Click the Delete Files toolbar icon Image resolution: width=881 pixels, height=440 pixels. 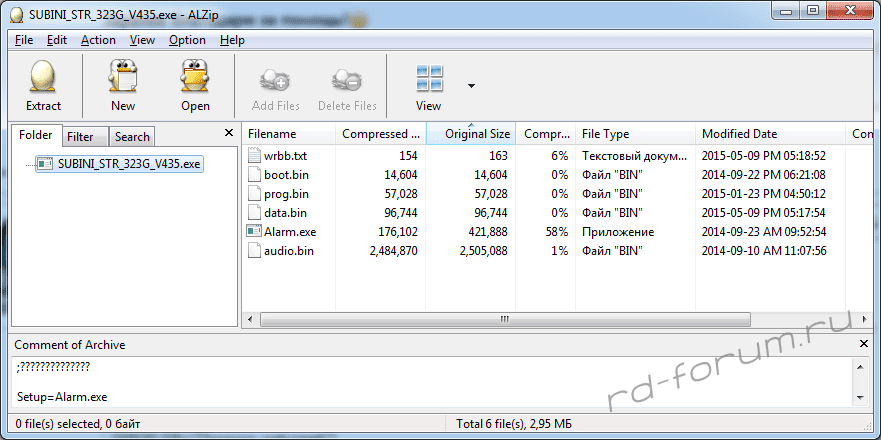[347, 80]
